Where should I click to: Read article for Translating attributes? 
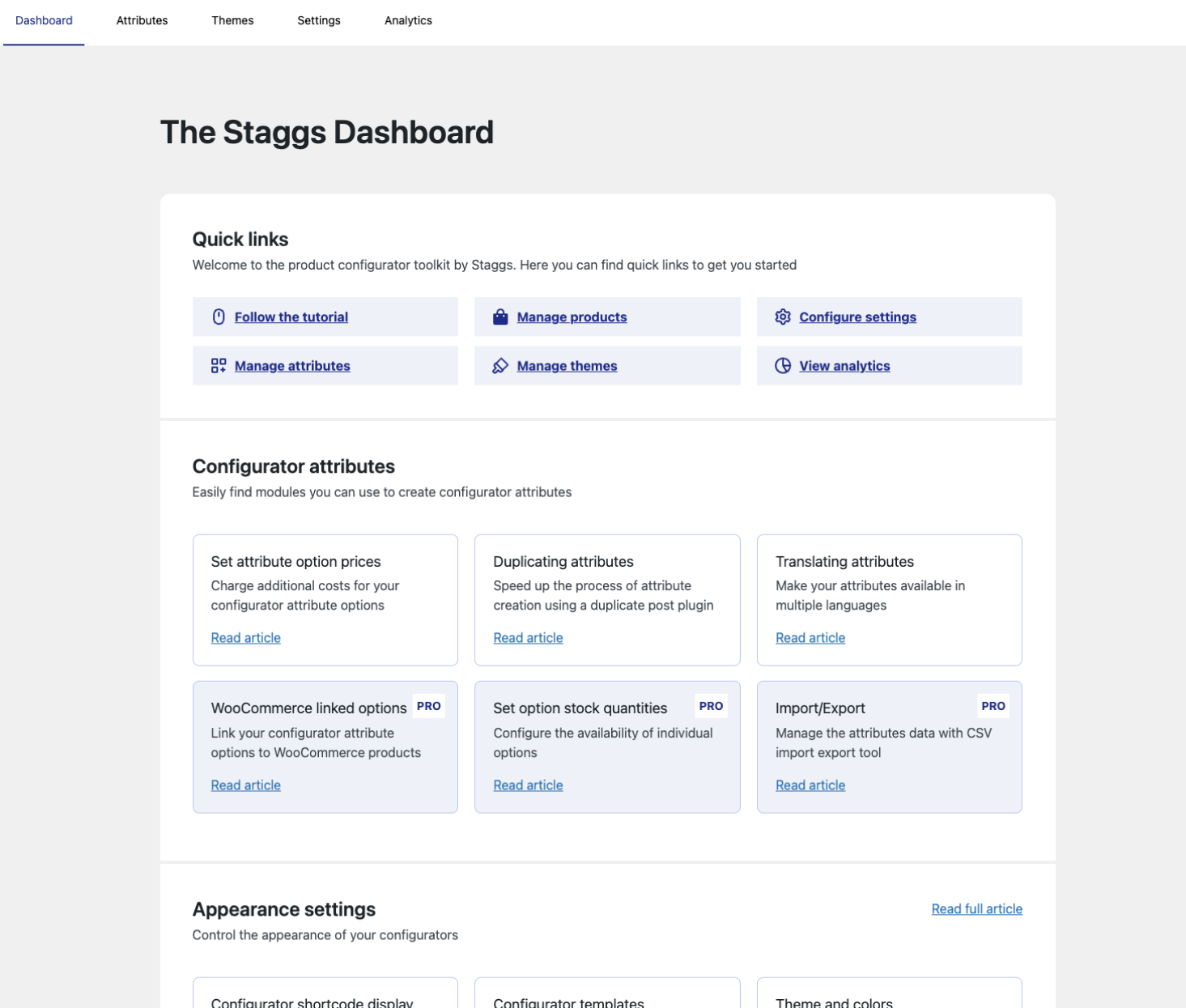point(810,638)
